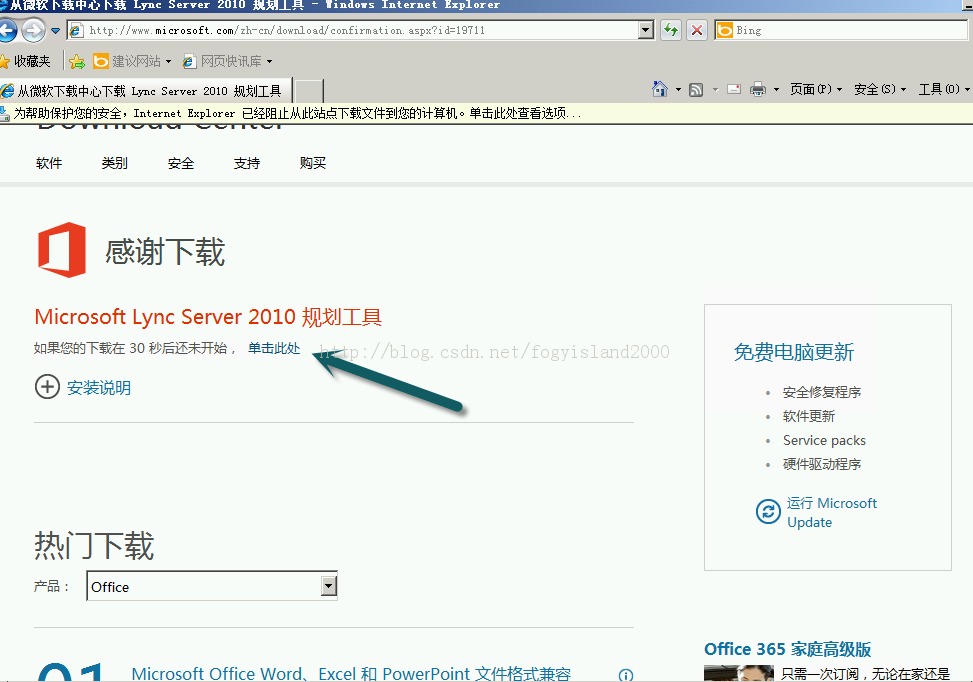Open the 运行 Microsoft Update link

832,513
